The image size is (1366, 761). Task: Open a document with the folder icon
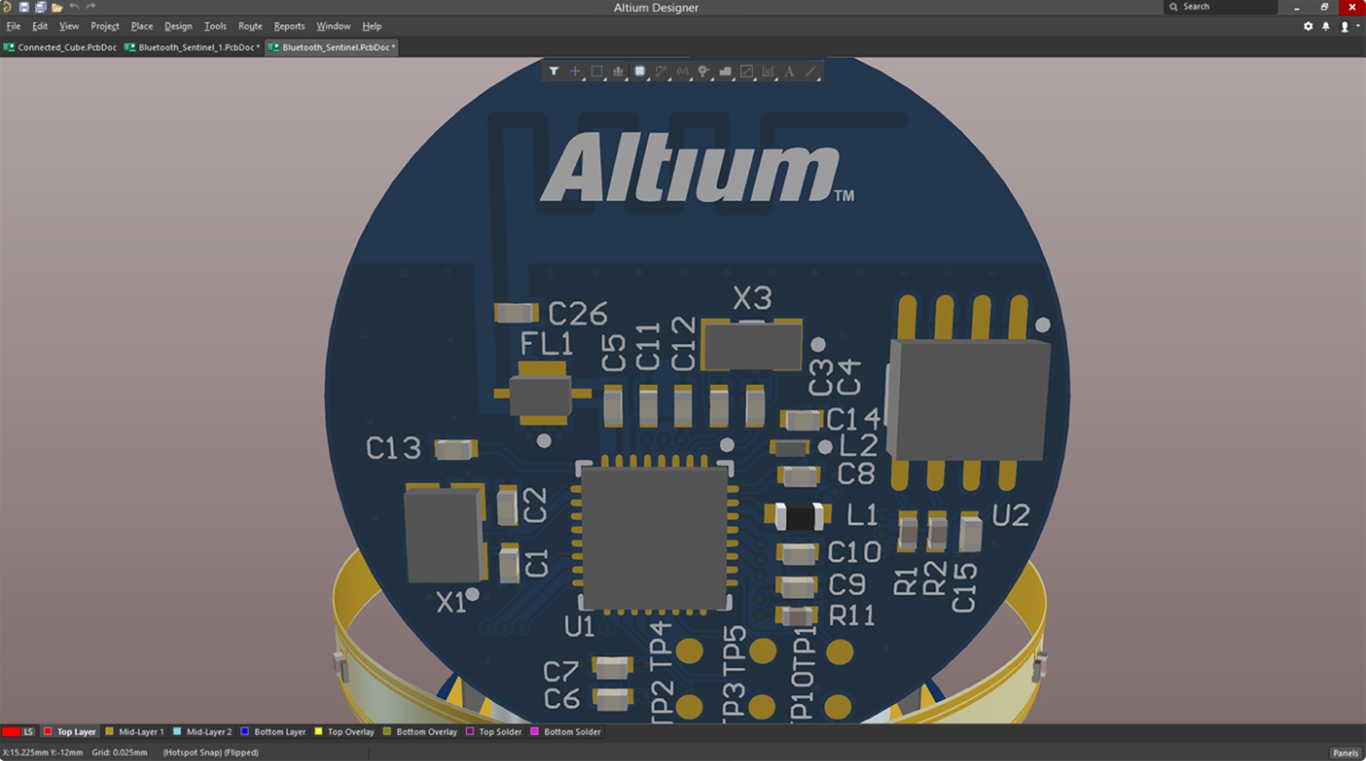pos(57,7)
